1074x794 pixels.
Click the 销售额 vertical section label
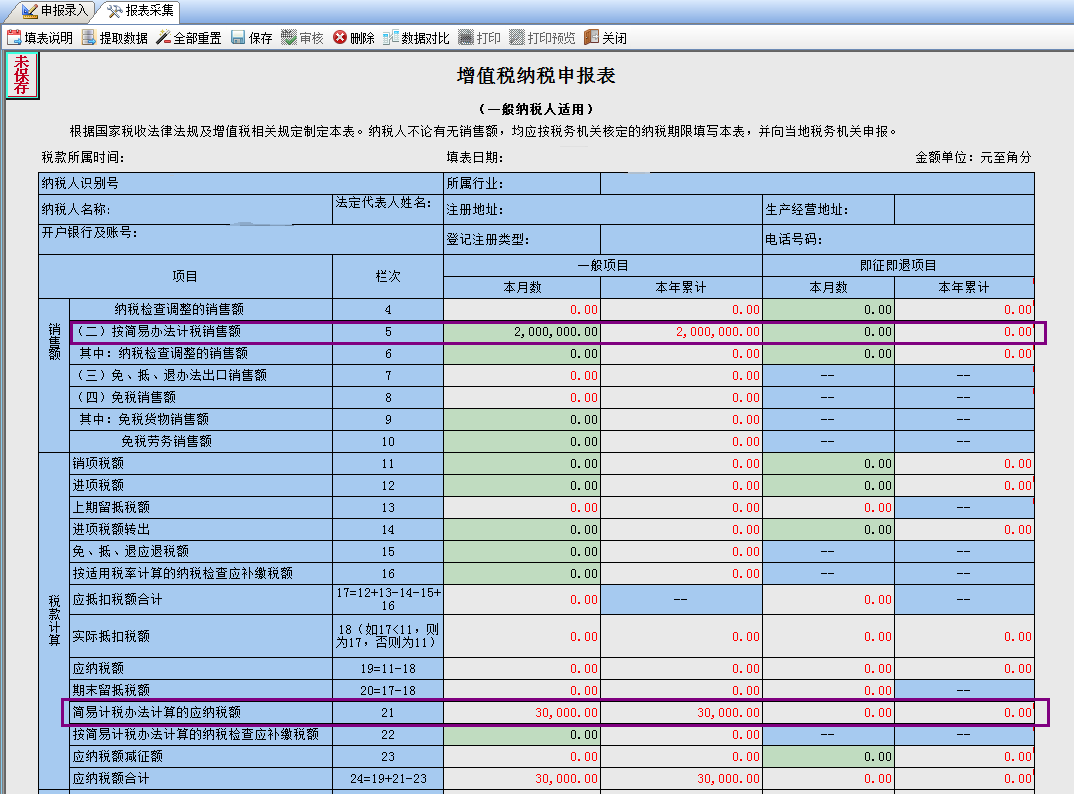[x=54, y=343]
